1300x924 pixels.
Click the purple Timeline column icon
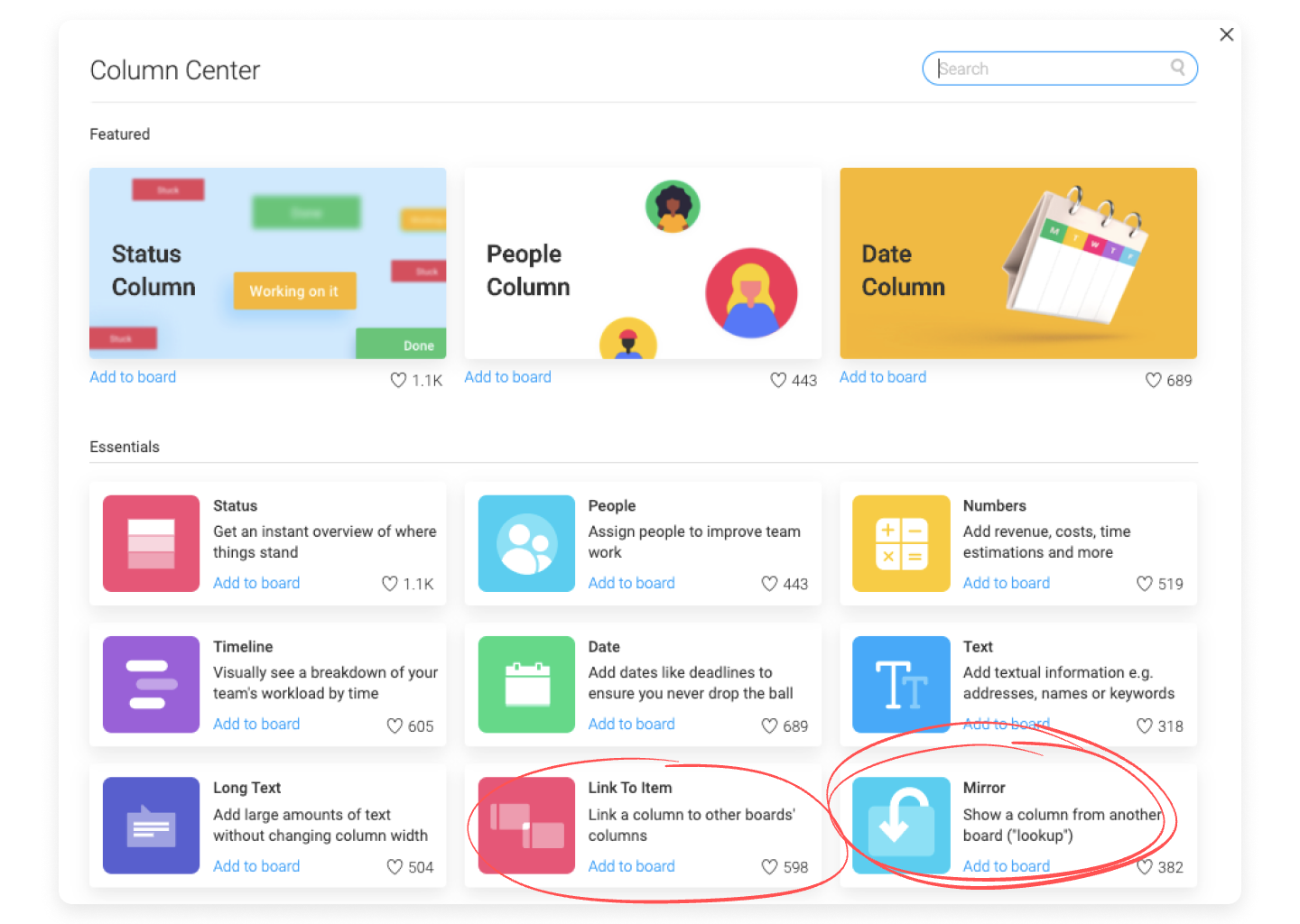[x=151, y=684]
